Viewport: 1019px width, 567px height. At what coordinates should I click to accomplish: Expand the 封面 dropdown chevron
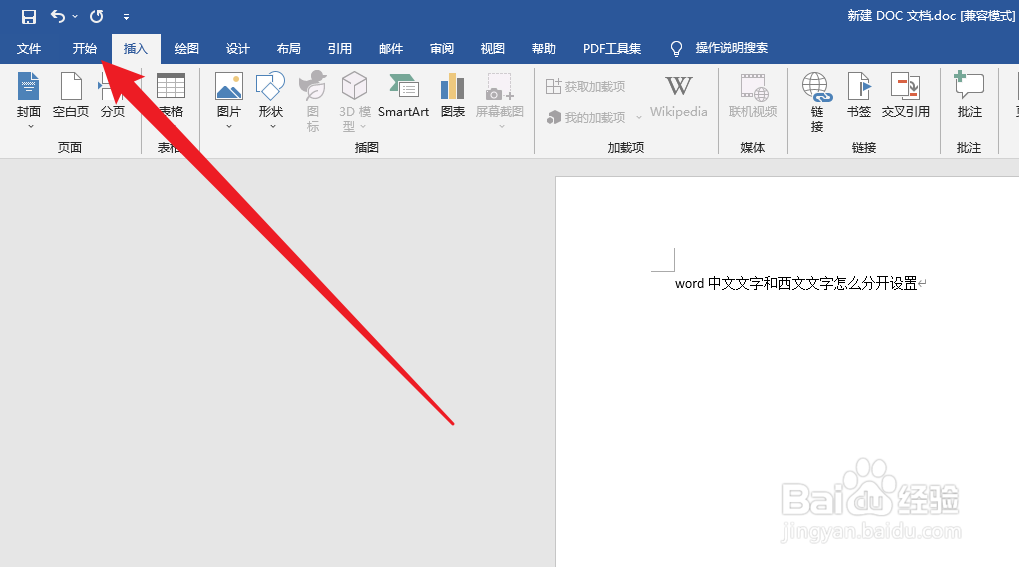click(31, 127)
